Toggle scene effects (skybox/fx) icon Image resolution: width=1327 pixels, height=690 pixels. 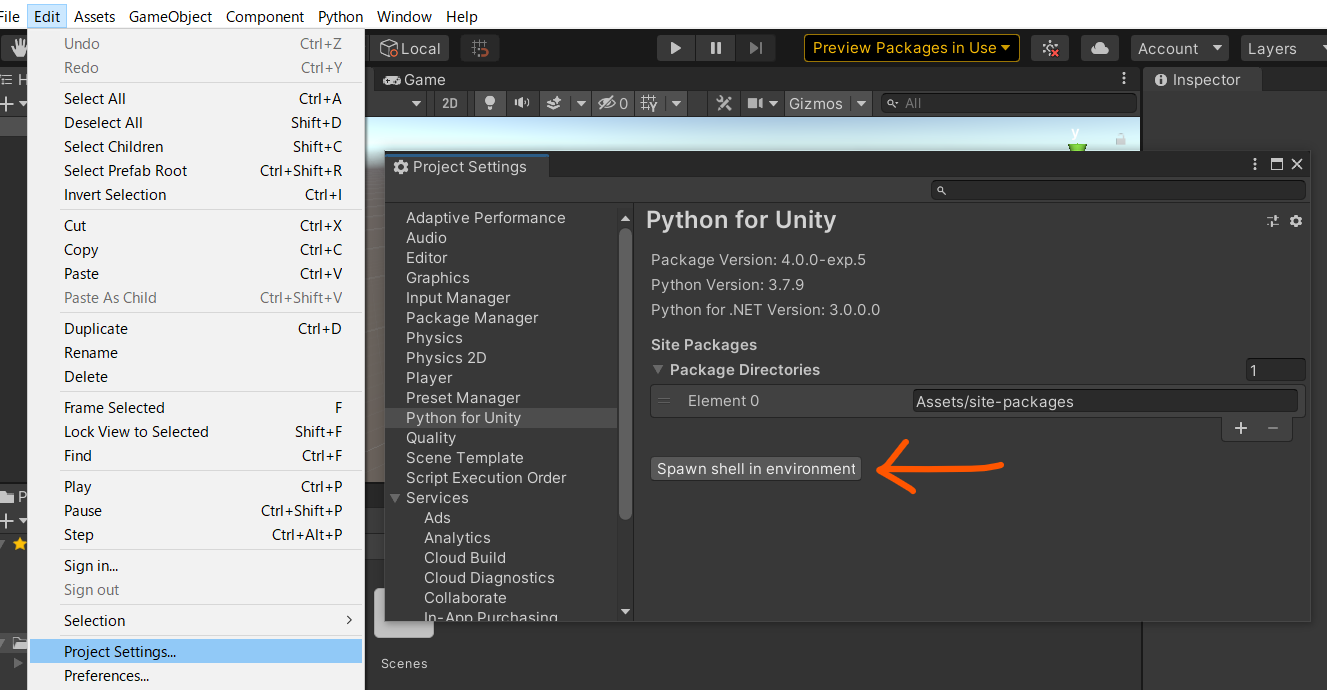[555, 103]
